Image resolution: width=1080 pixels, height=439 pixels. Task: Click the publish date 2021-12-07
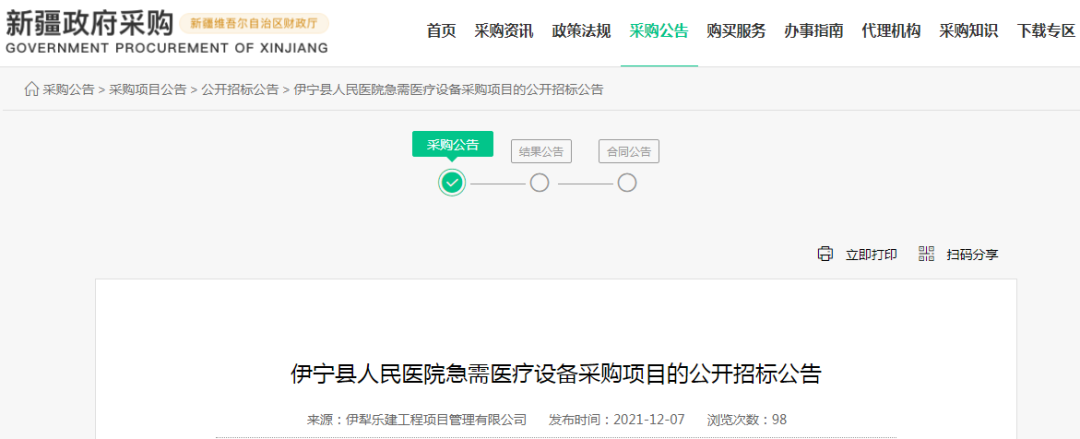tap(649, 419)
